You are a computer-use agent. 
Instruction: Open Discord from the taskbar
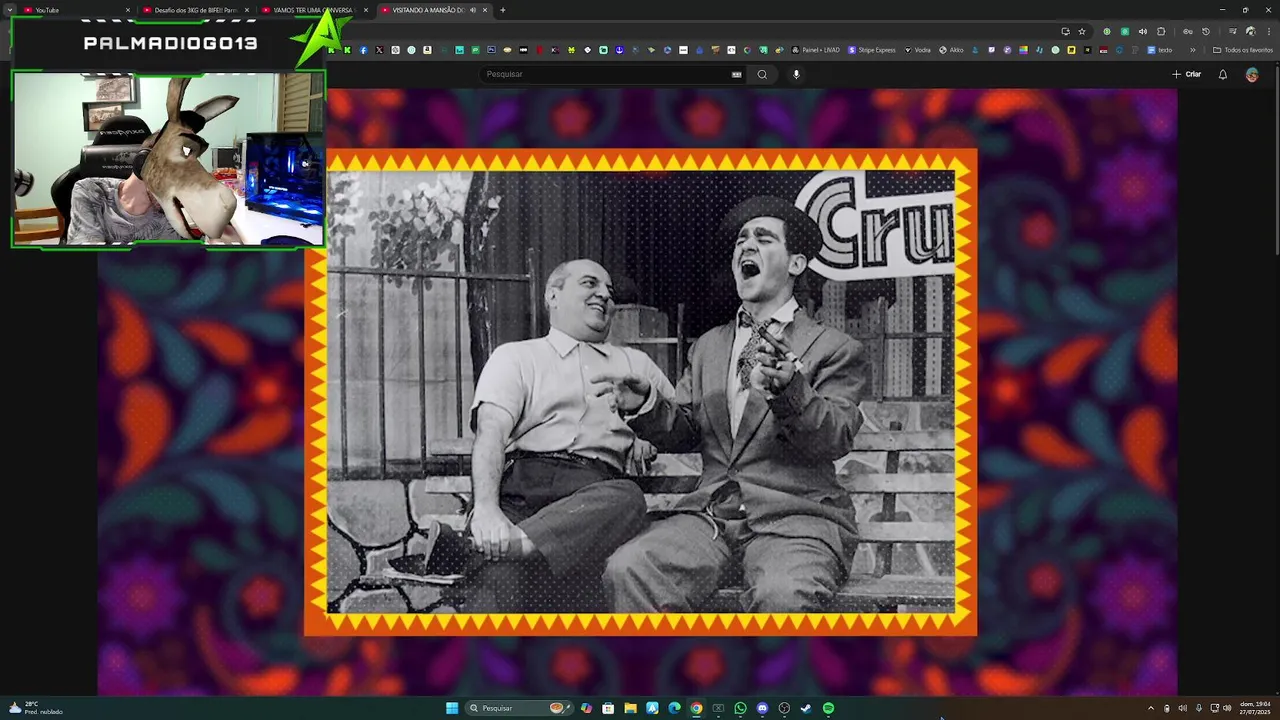762,708
